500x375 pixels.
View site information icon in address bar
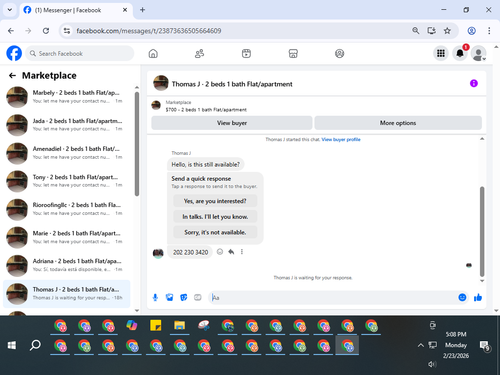point(67,31)
